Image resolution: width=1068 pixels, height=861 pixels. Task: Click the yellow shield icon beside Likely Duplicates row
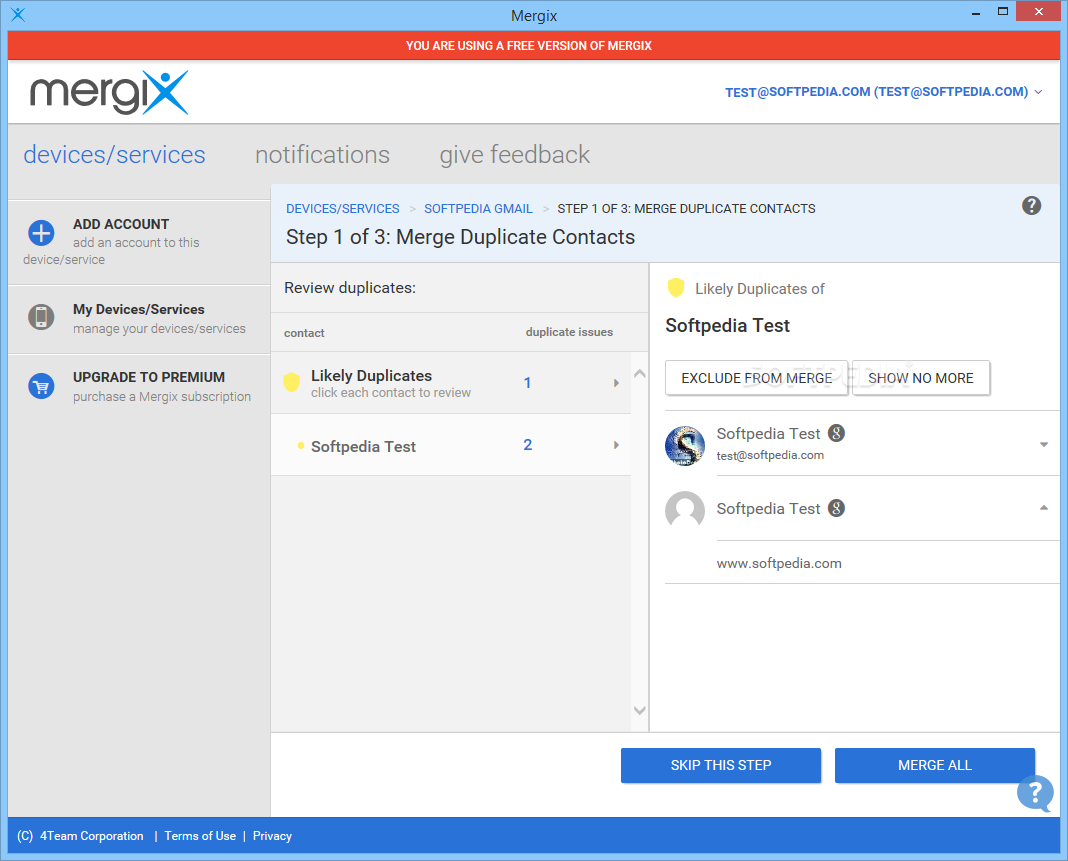pos(292,382)
